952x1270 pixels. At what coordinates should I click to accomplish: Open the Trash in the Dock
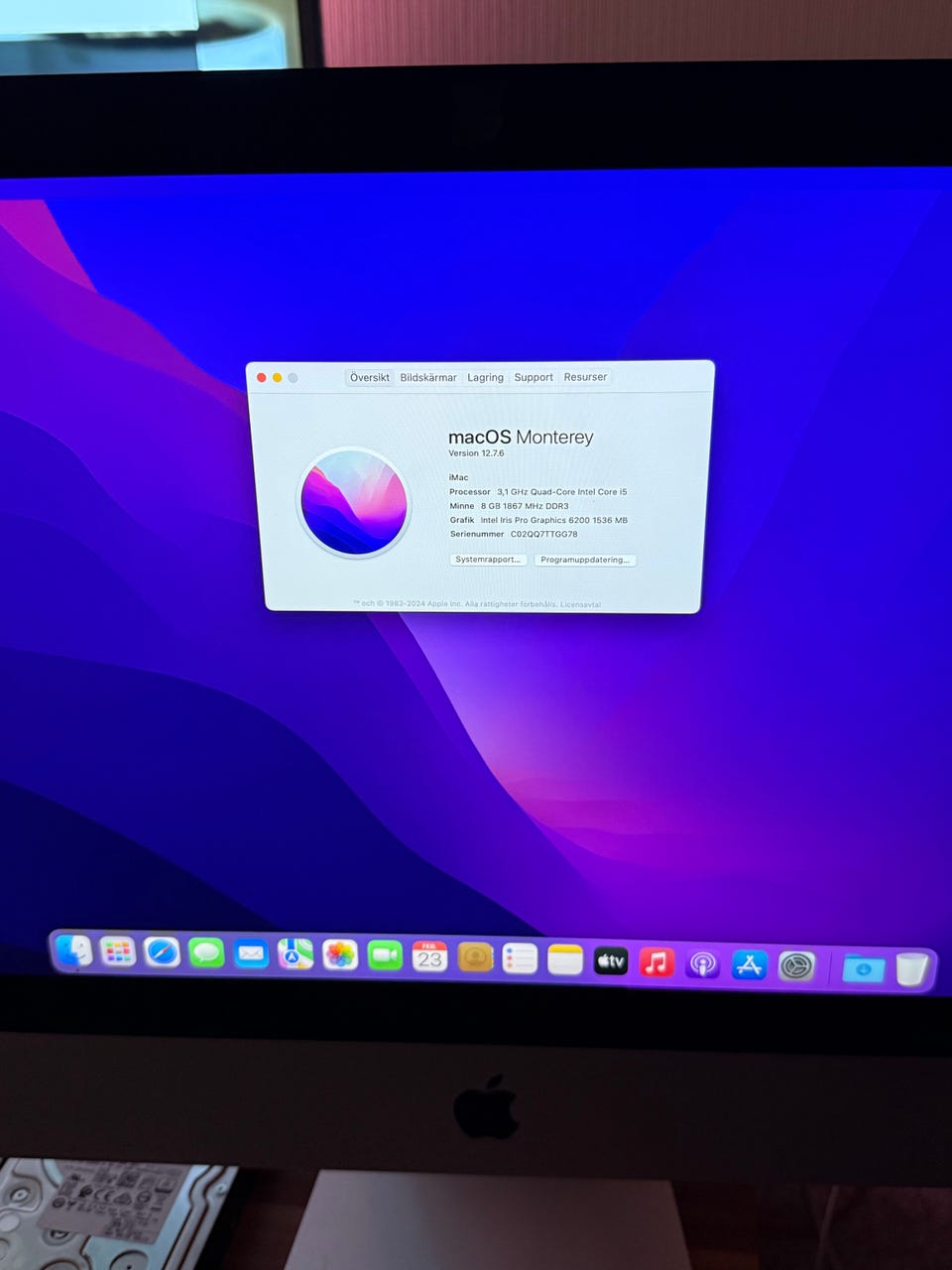911,967
